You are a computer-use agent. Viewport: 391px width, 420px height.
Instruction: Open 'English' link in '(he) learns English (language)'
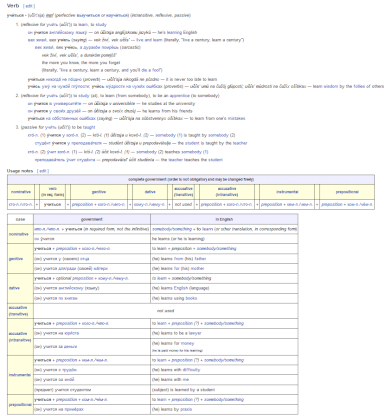181,288
